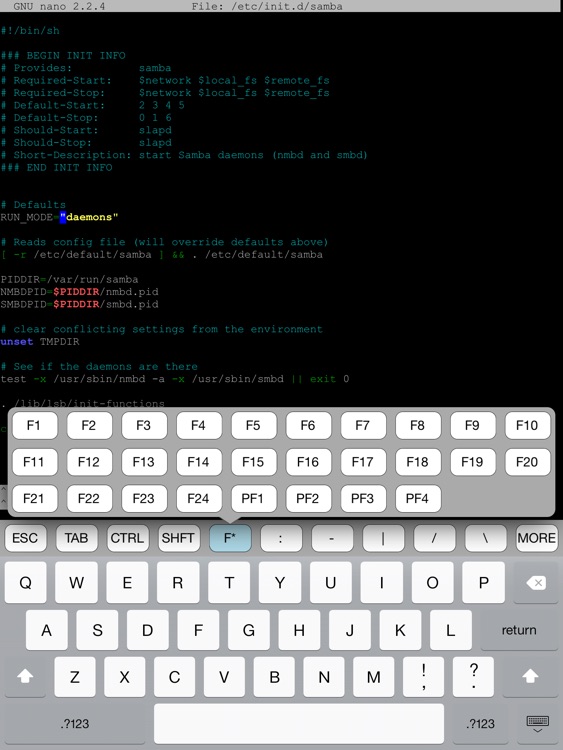Click the "NMBDPID=$PIDDIR/nmbd.pid" line
This screenshot has height=750, width=563.
click(79, 292)
